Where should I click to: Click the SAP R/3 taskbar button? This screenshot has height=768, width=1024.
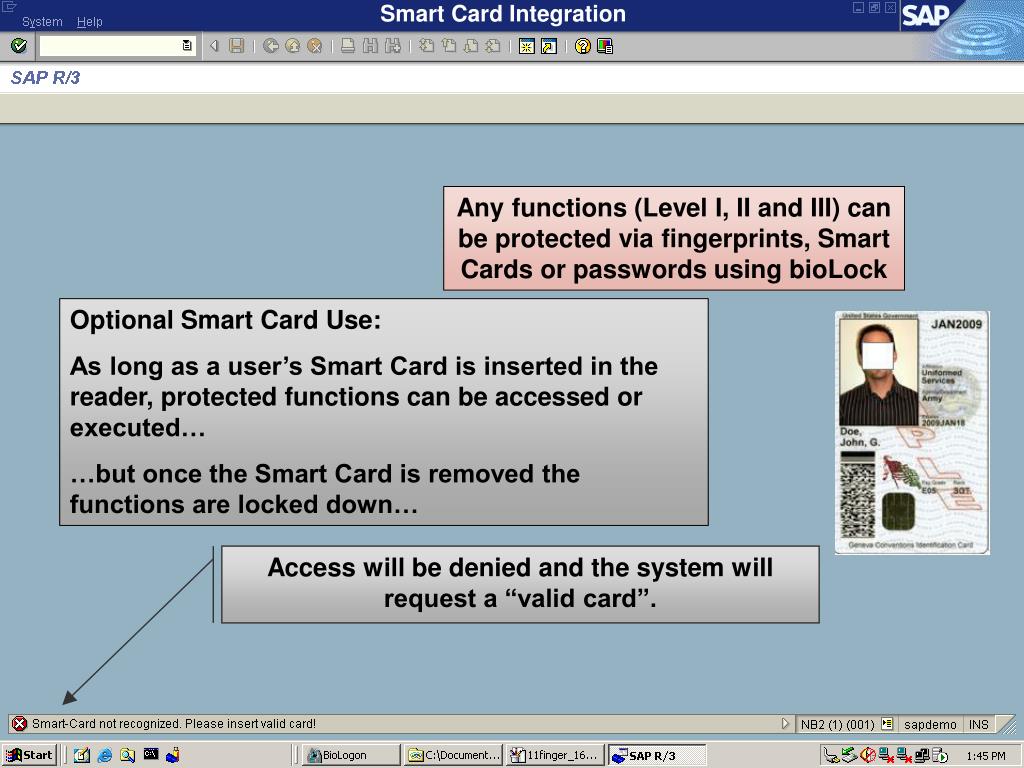tap(657, 755)
